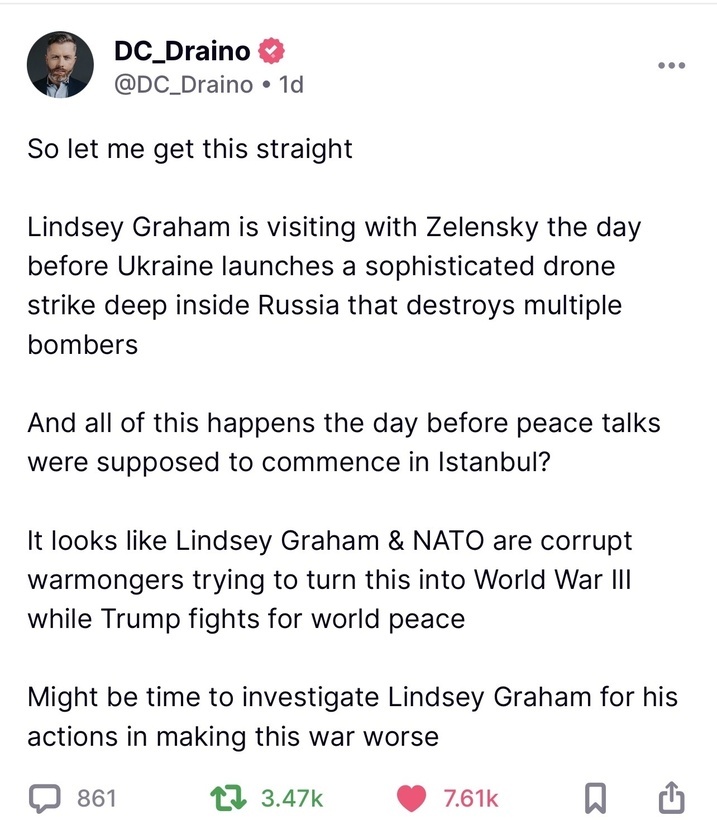The height and width of the screenshot is (839, 717).
Task: Click the paragraph mentioning NATO warmongers
Action: (x=330, y=579)
